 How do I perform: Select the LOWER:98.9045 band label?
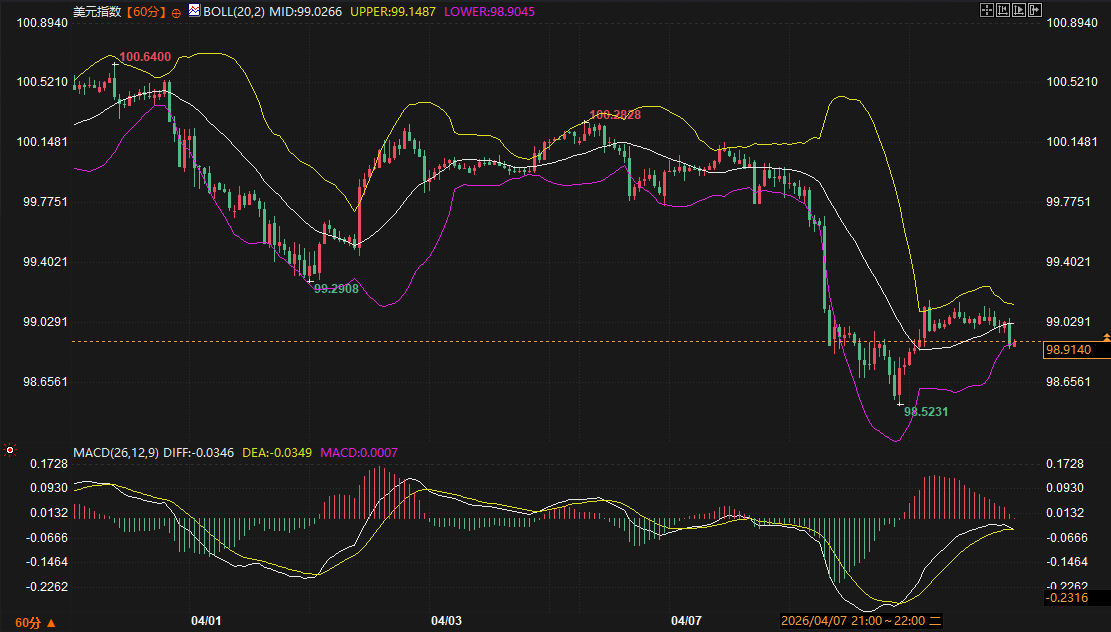click(487, 12)
